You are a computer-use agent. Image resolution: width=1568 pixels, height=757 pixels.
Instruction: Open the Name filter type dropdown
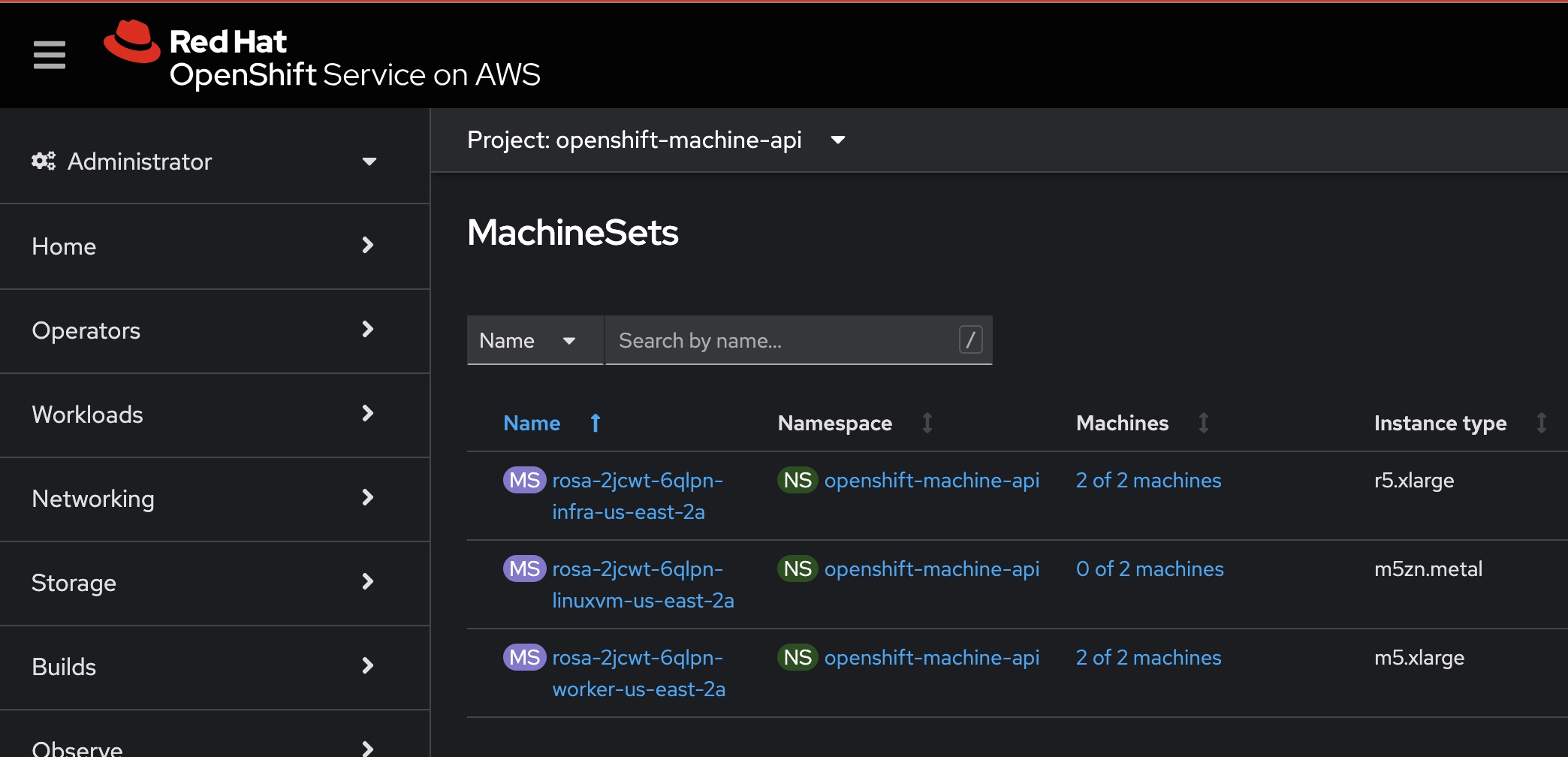(535, 340)
